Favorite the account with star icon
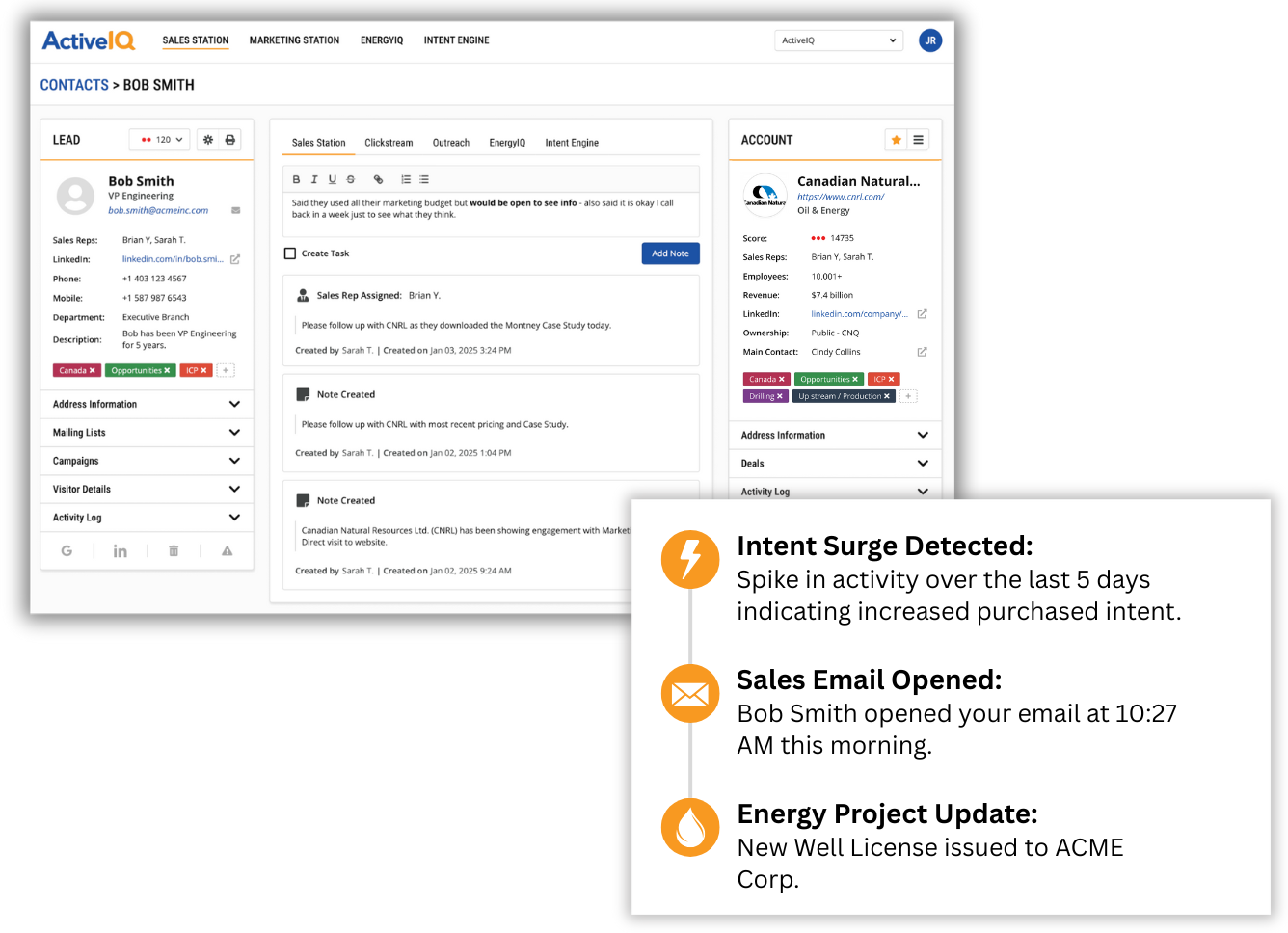The height and width of the screenshot is (933, 1288). click(x=896, y=140)
